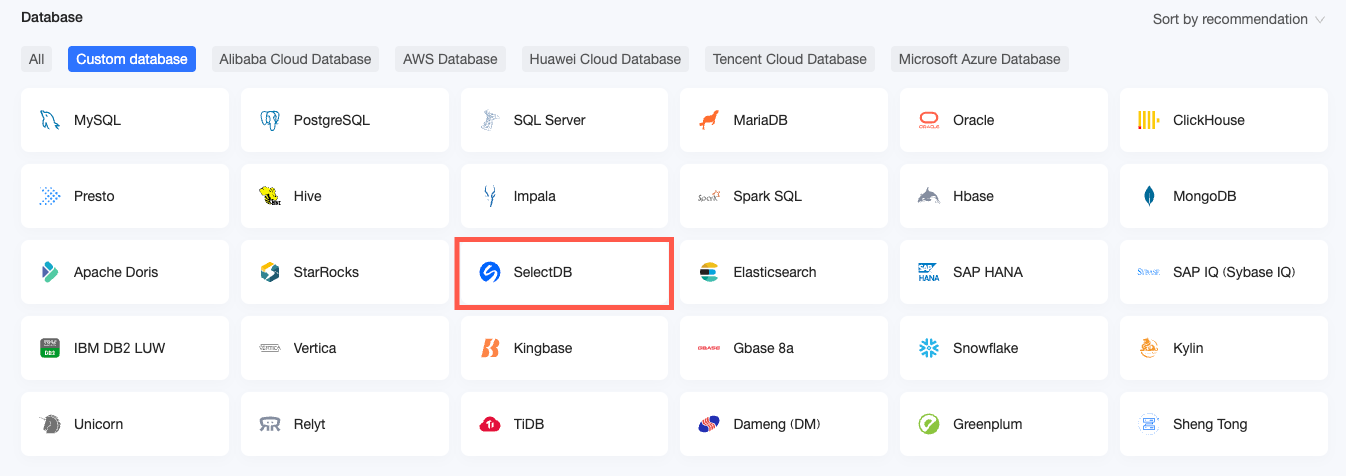Select the StarRocks label text
1346x476 pixels.
point(326,272)
